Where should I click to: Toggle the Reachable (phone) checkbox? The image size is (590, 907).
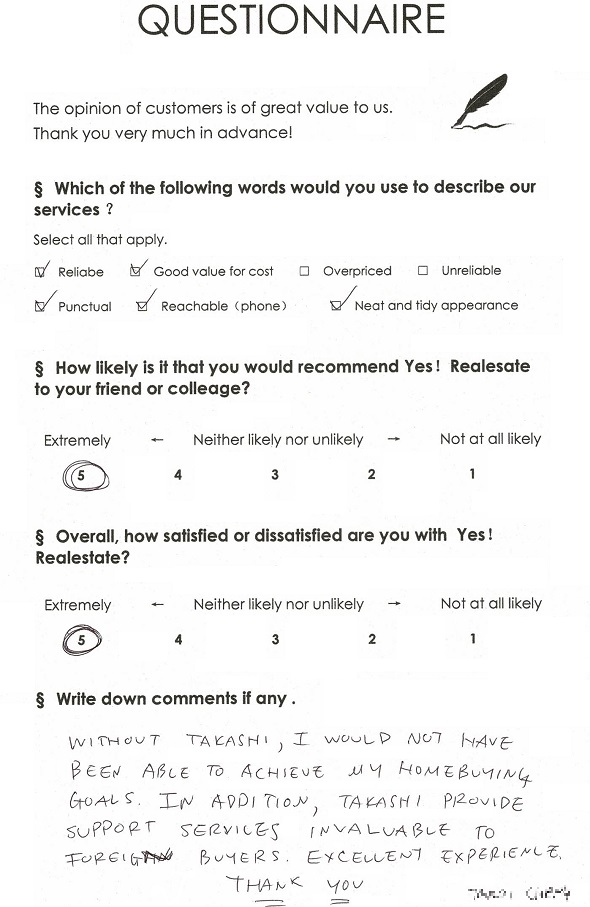(x=142, y=305)
